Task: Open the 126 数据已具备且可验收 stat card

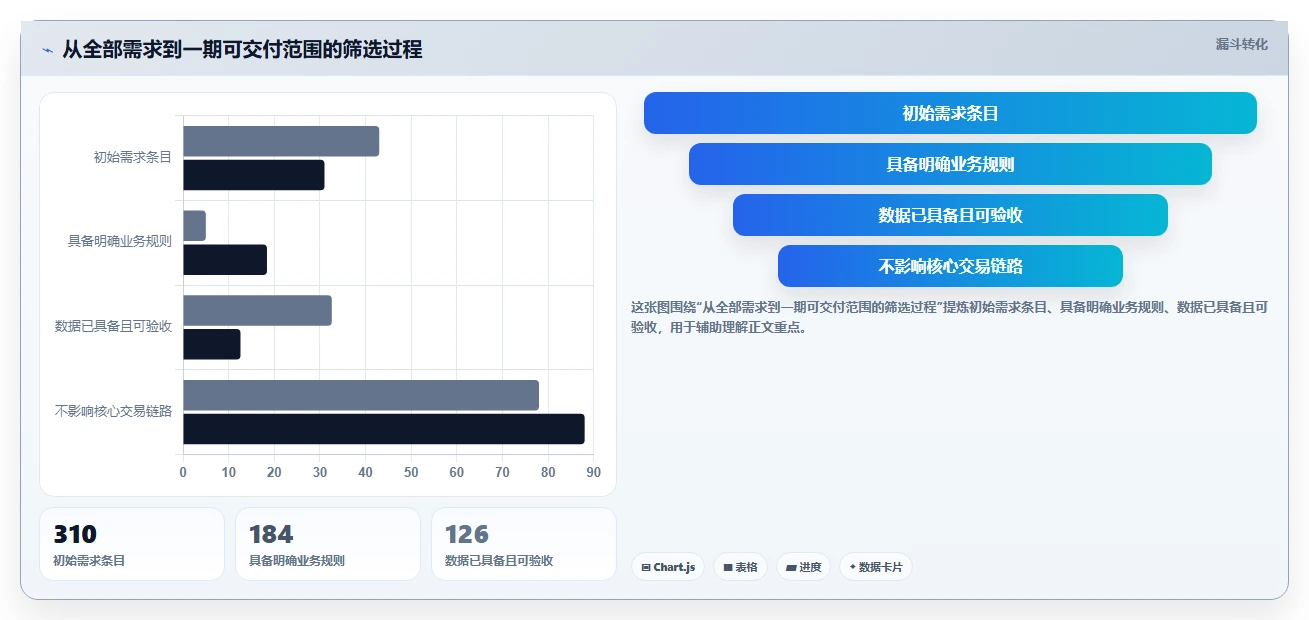Action: 524,544
